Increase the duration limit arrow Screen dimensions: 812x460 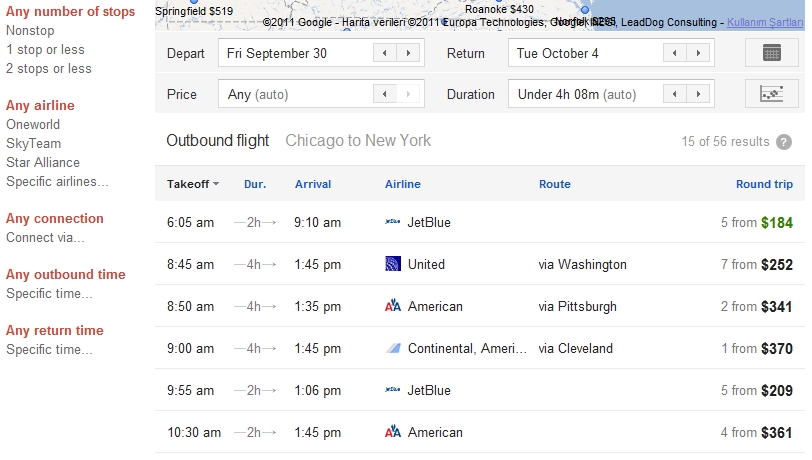698,94
